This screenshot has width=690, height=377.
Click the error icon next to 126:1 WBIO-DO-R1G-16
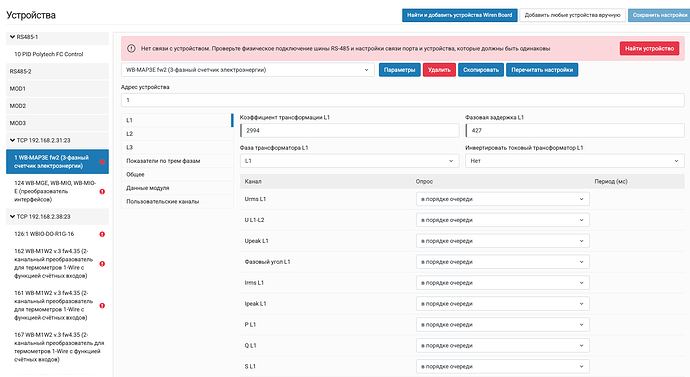[102, 234]
